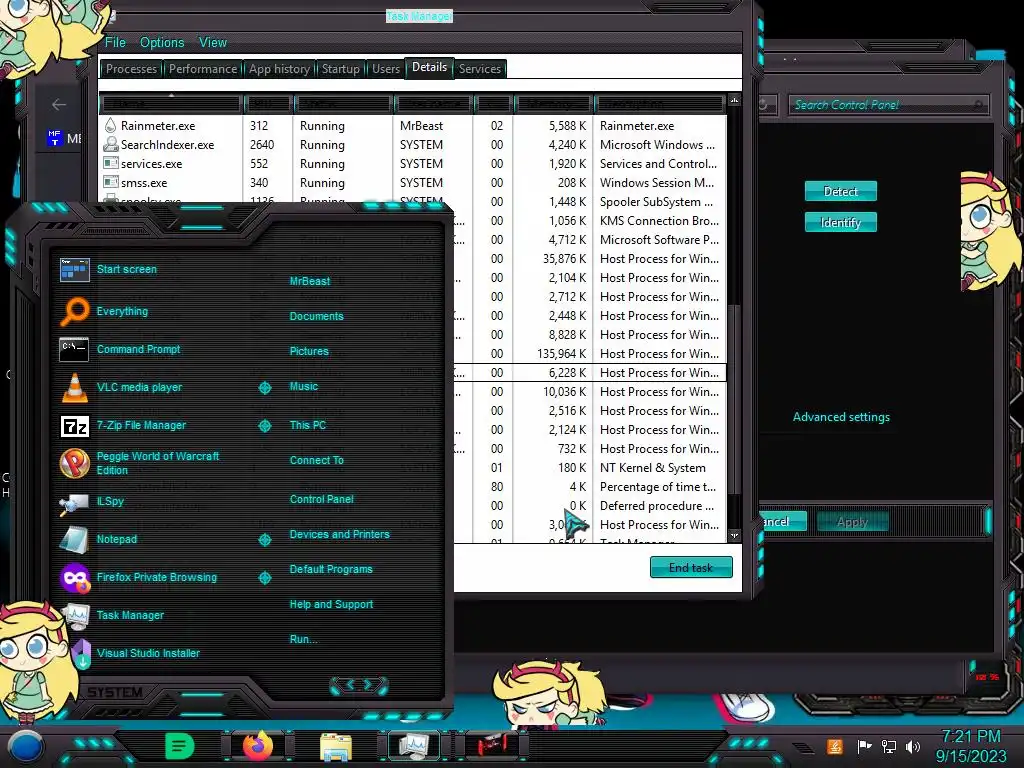1024x768 pixels.
Task: Open Help and Support from start menu
Action: [x=331, y=605]
